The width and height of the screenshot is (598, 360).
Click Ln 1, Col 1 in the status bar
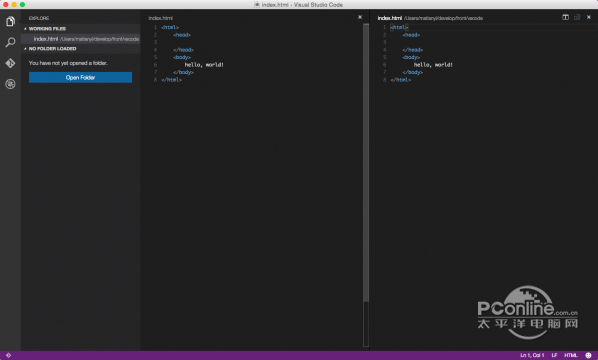point(532,355)
